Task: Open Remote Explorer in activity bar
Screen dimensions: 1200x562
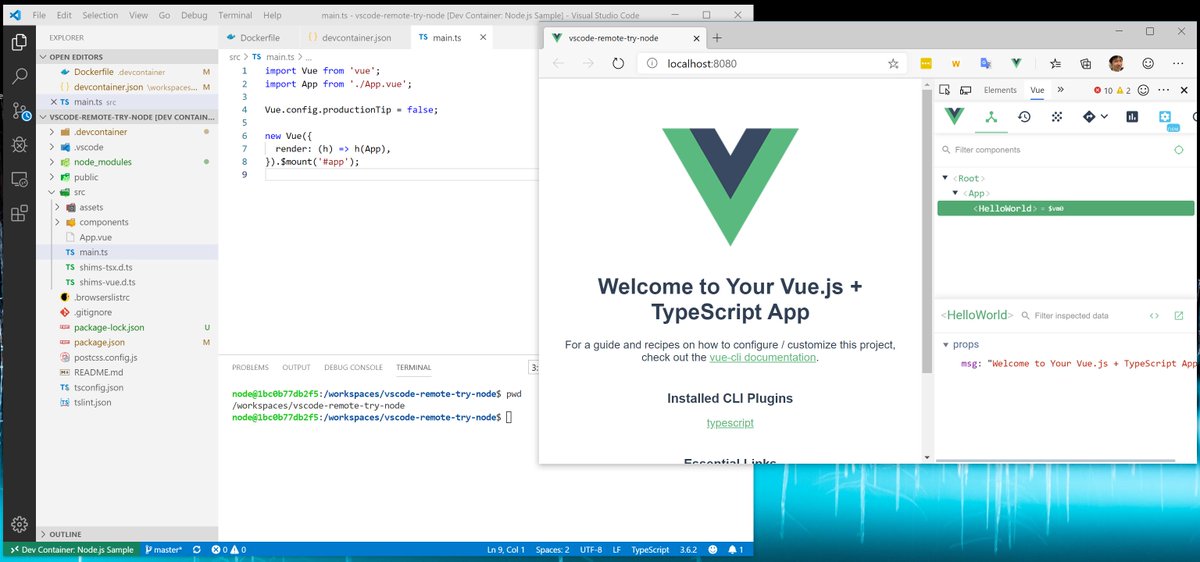Action: click(19, 179)
